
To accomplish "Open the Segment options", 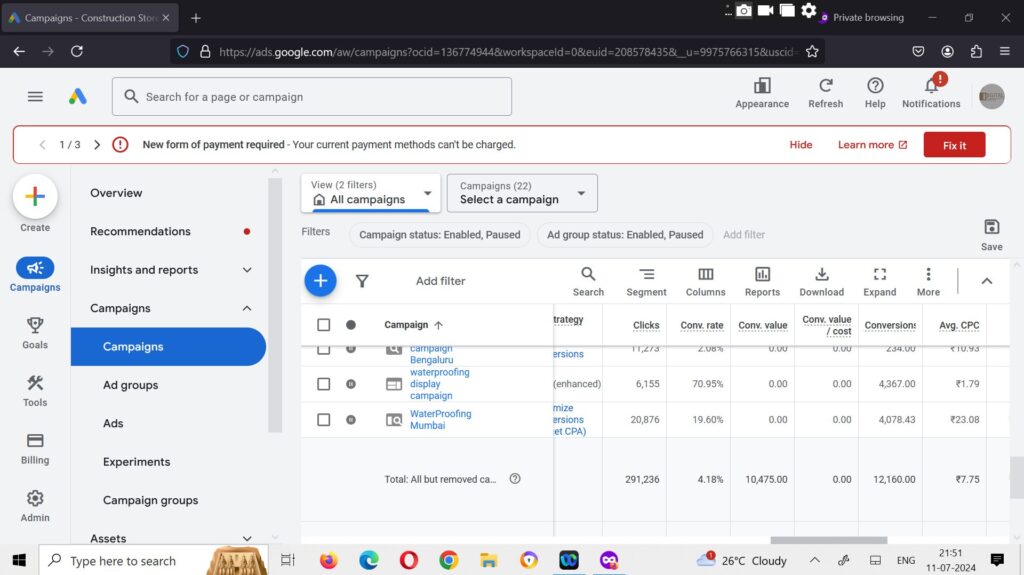I will tap(646, 282).
